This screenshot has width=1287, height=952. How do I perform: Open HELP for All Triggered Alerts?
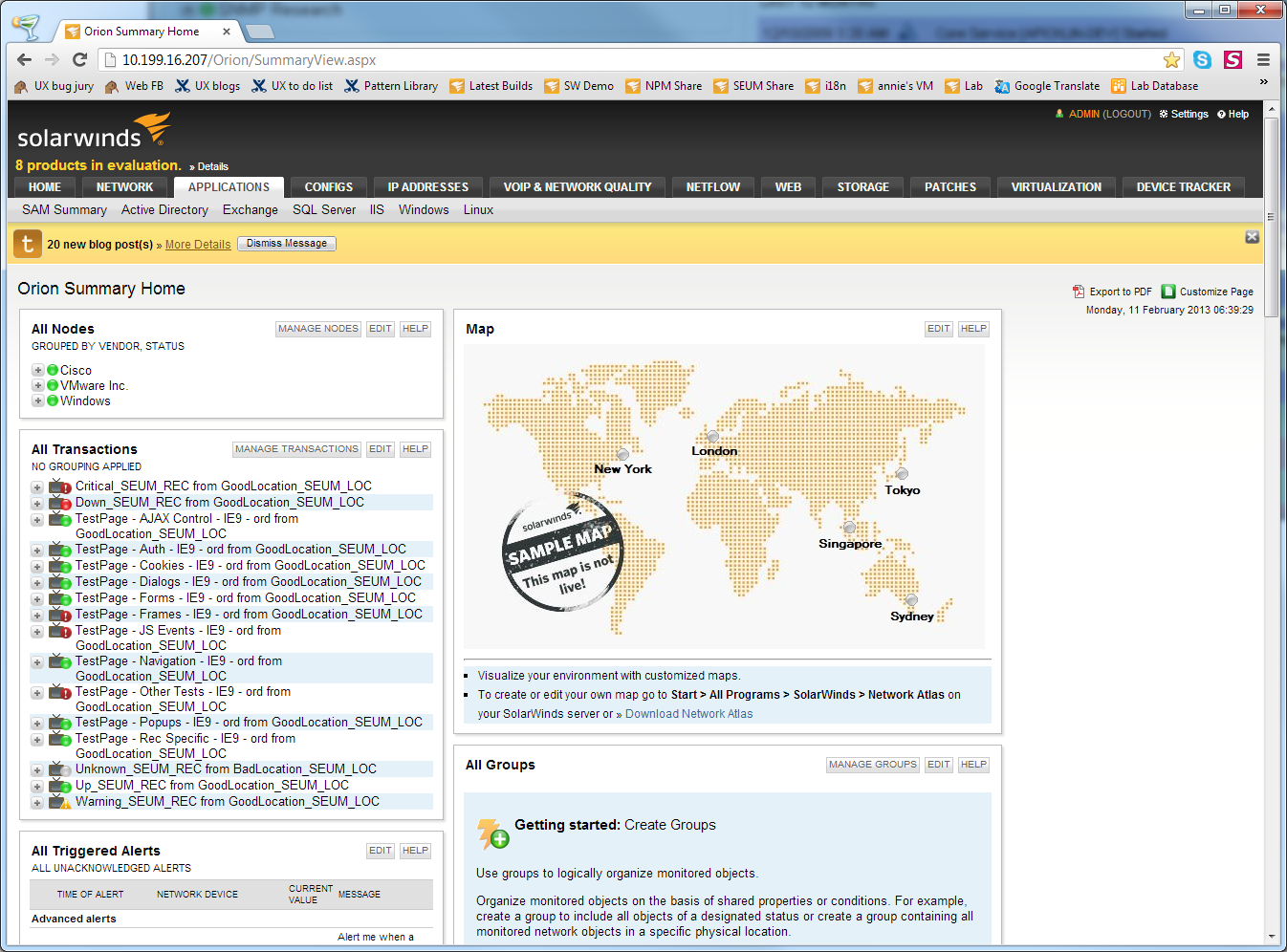click(415, 851)
